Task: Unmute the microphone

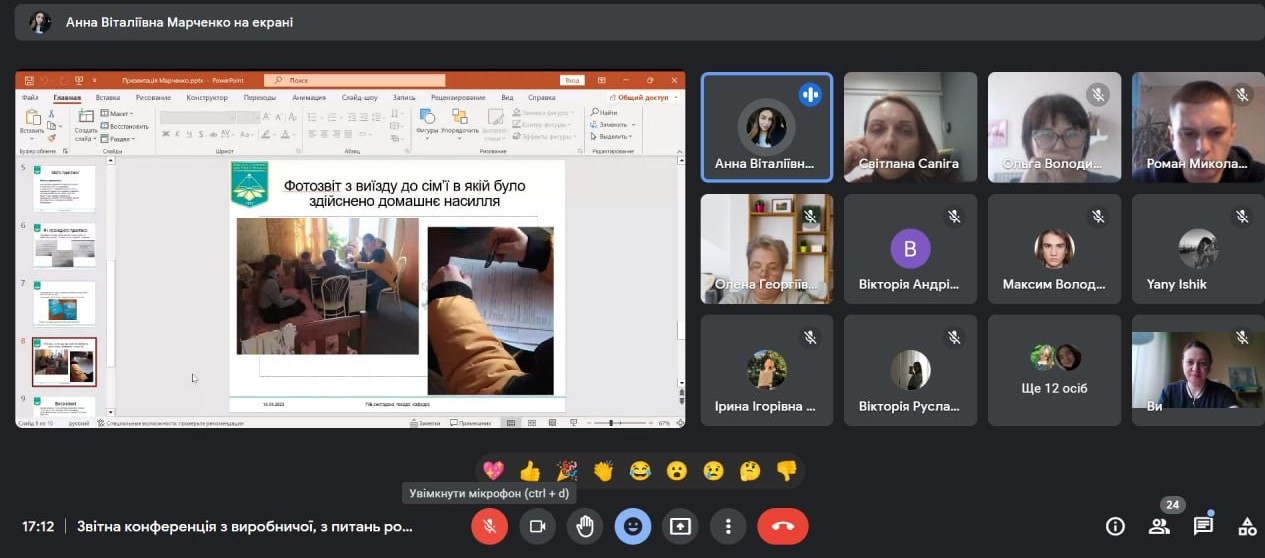Action: tap(489, 526)
